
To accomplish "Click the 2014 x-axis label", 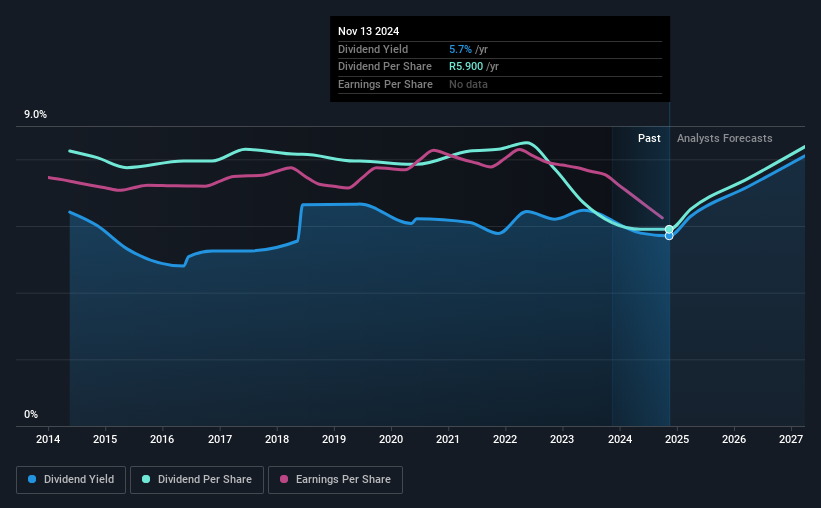I will coord(48,439).
